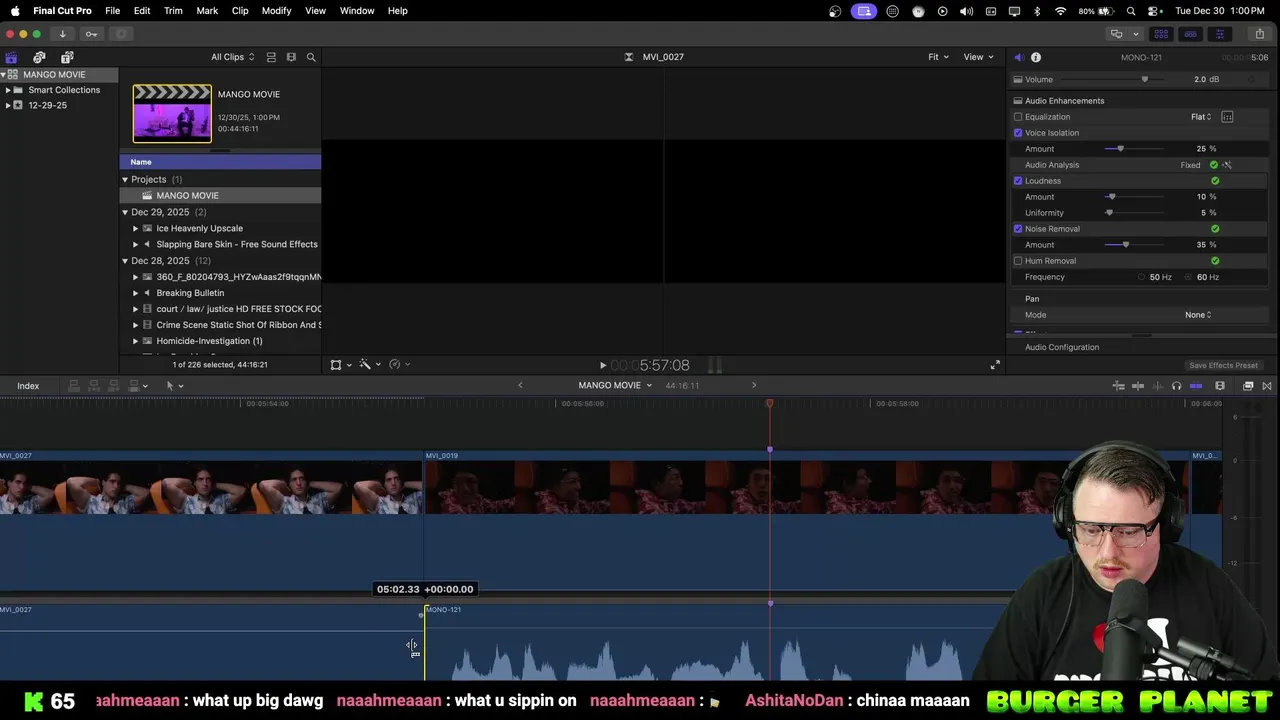Open the Photos and Audio sidebar
This screenshot has height=720, width=1280.
[x=39, y=57]
